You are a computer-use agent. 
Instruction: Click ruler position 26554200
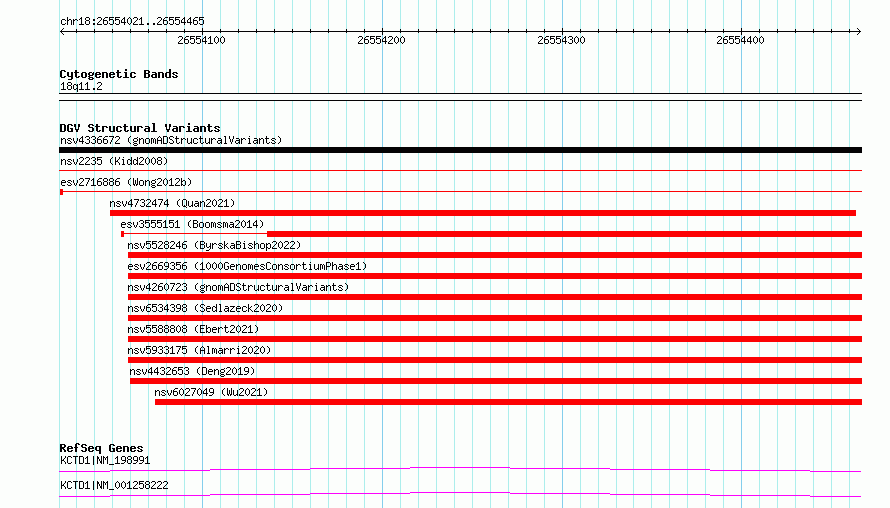pos(381,40)
